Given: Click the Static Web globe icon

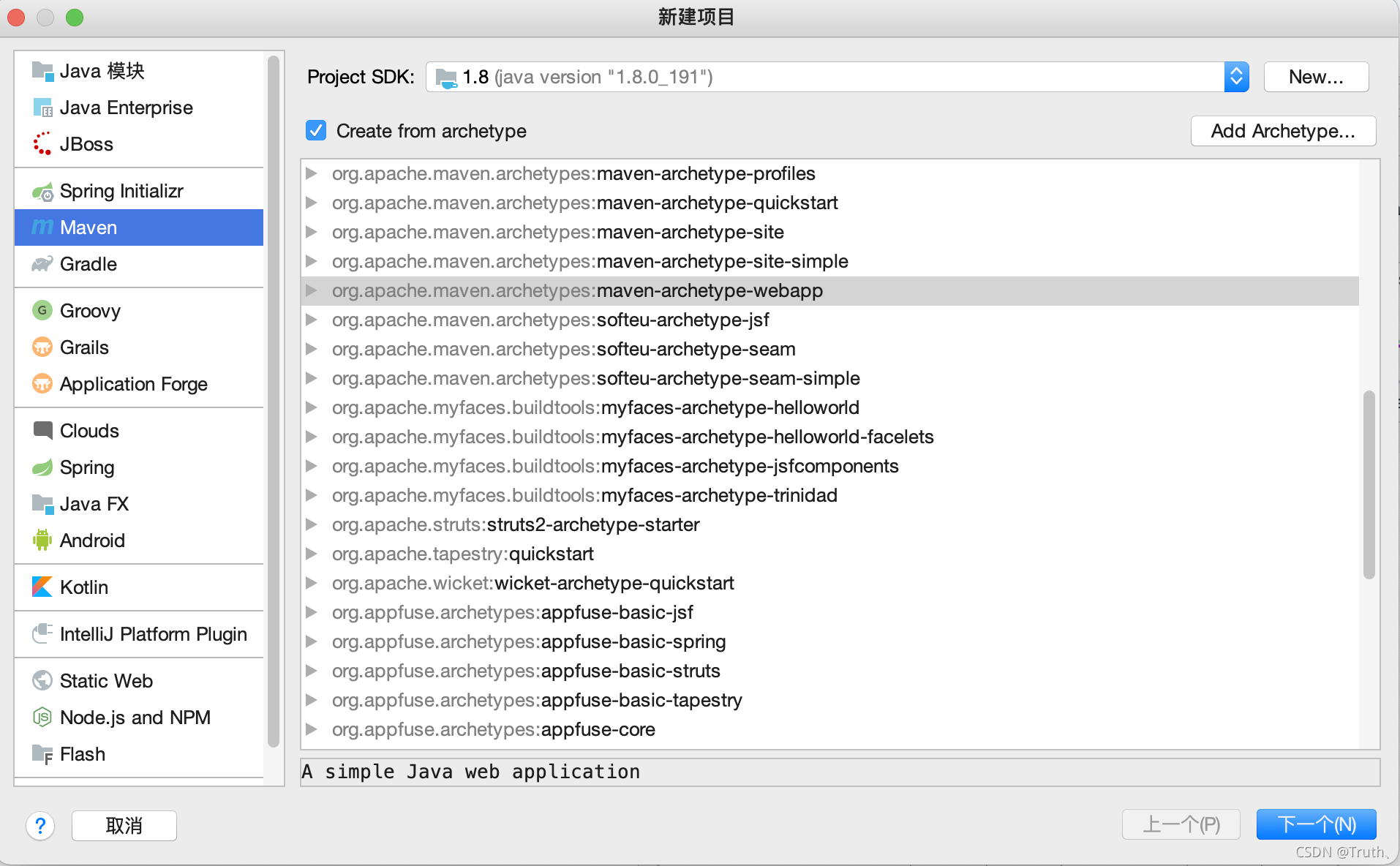Looking at the screenshot, I should pos(42,680).
